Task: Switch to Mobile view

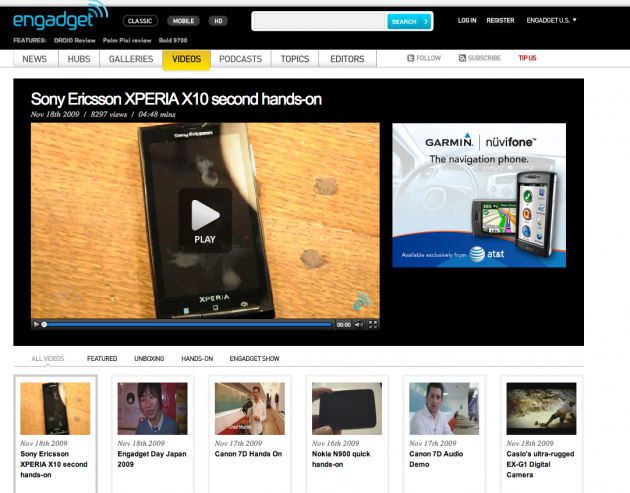Action: click(183, 21)
